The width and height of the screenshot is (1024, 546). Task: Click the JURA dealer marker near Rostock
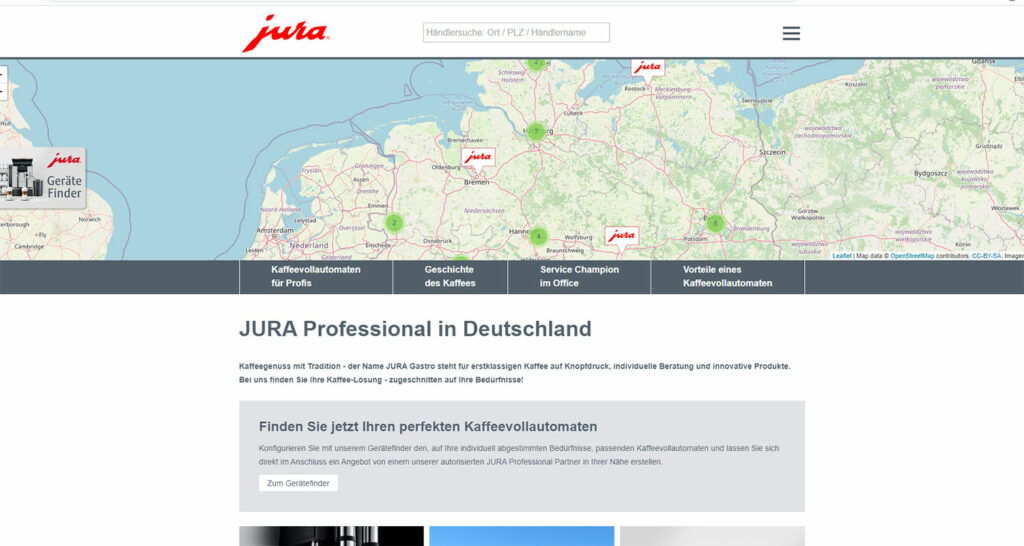[647, 67]
